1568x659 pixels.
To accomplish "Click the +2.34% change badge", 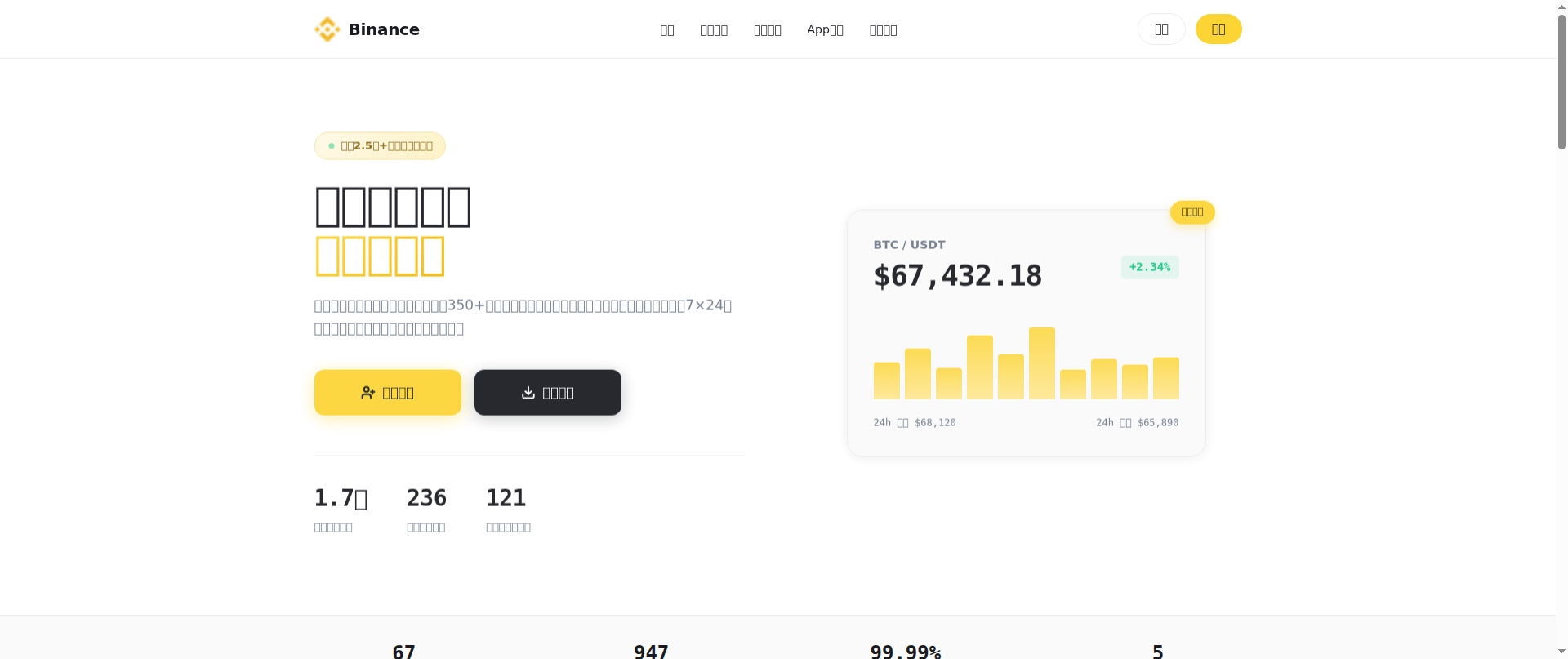I will point(1150,267).
